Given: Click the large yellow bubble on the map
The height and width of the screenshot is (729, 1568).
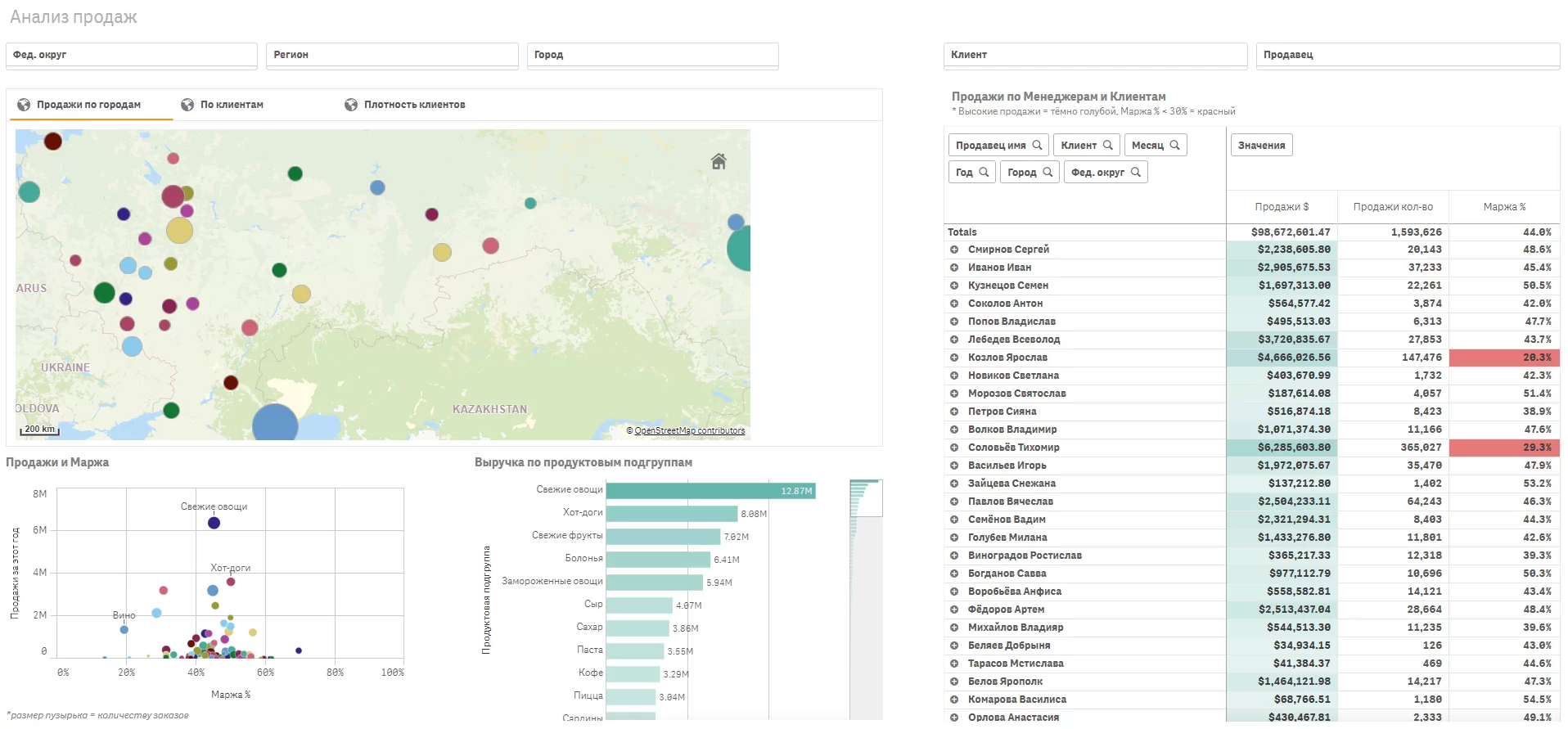Looking at the screenshot, I should point(179,230).
